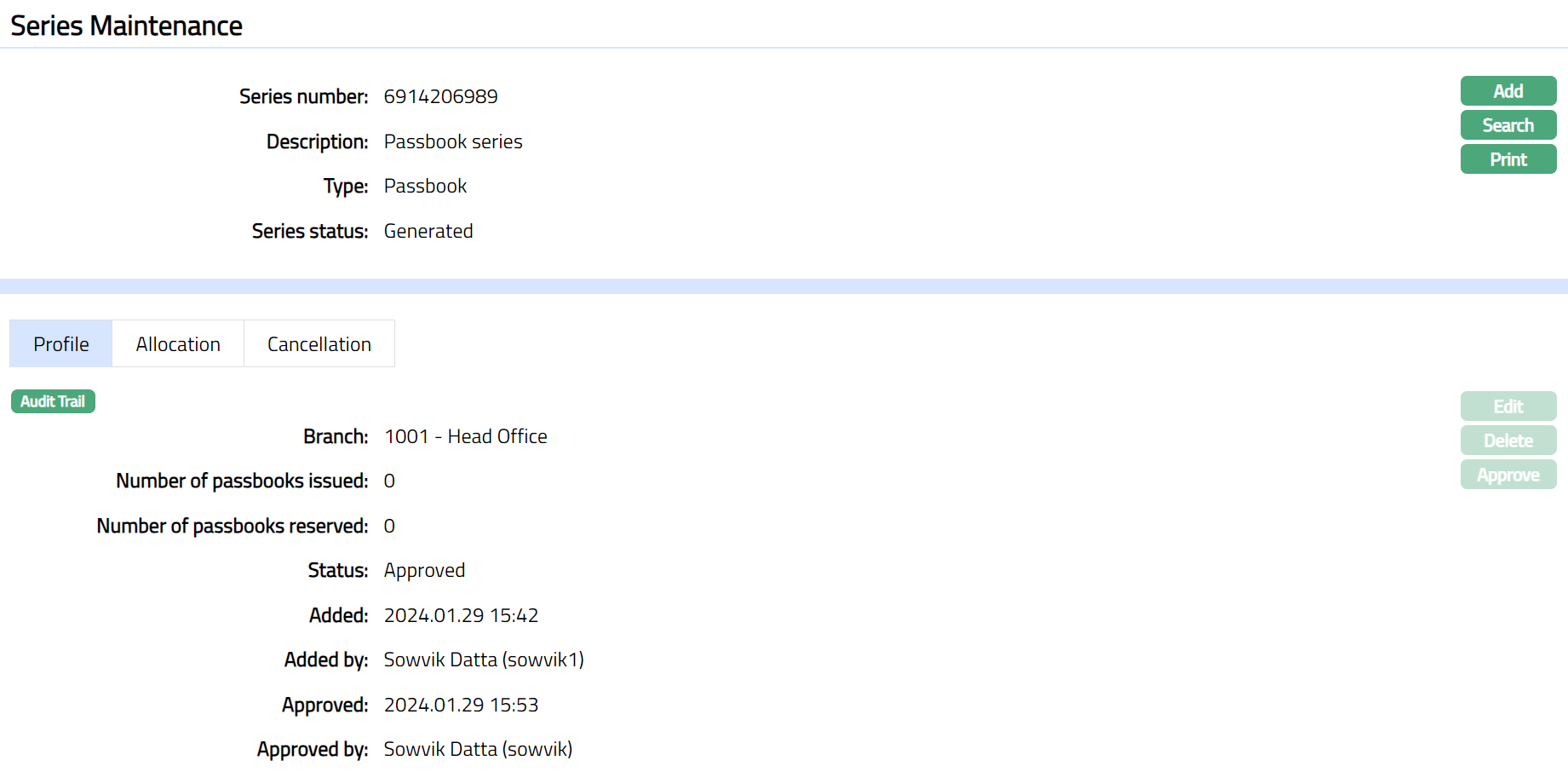Open the Audit Trail

tap(53, 401)
